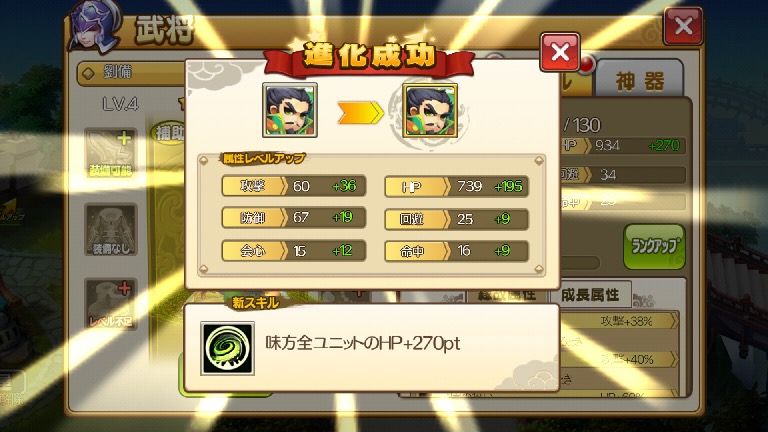The image size is (768, 432).
Task: Select the 会心 stat row
Action: pos(294,251)
